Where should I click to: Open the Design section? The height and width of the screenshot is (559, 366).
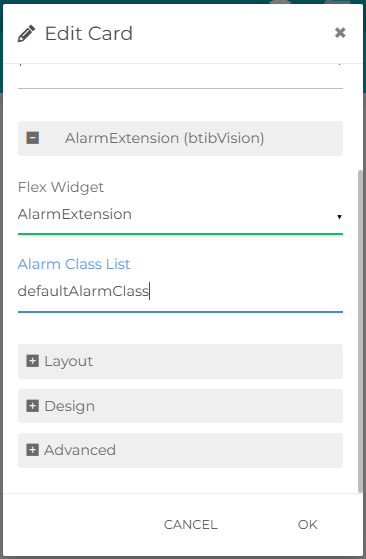(180, 406)
